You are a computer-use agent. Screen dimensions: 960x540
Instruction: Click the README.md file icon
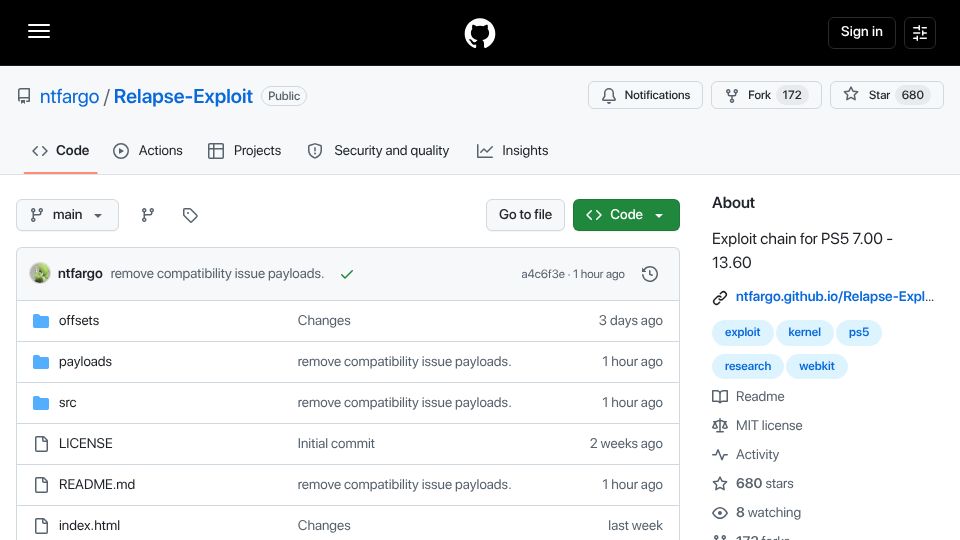coord(41,485)
